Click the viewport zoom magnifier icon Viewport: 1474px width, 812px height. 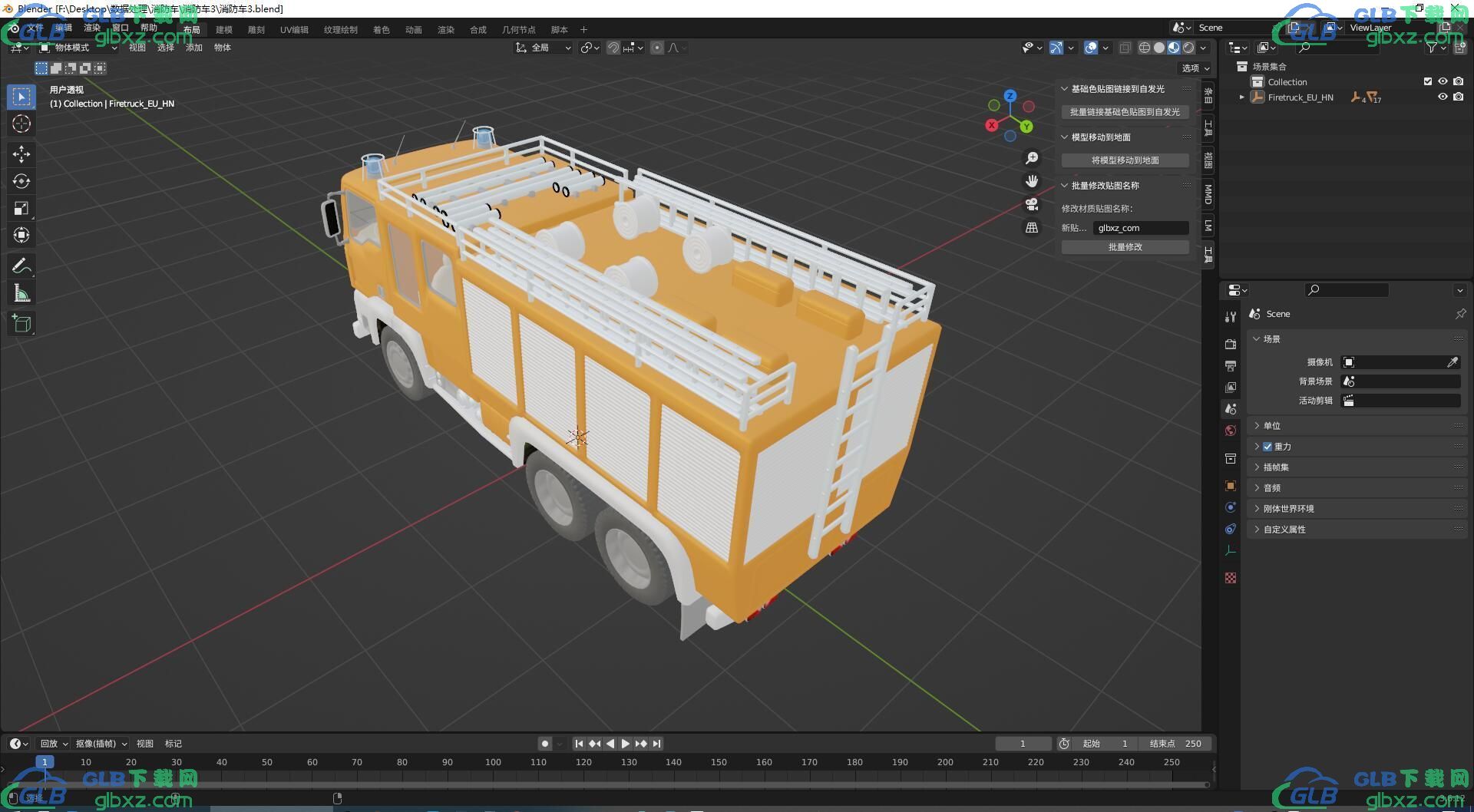click(x=1032, y=158)
